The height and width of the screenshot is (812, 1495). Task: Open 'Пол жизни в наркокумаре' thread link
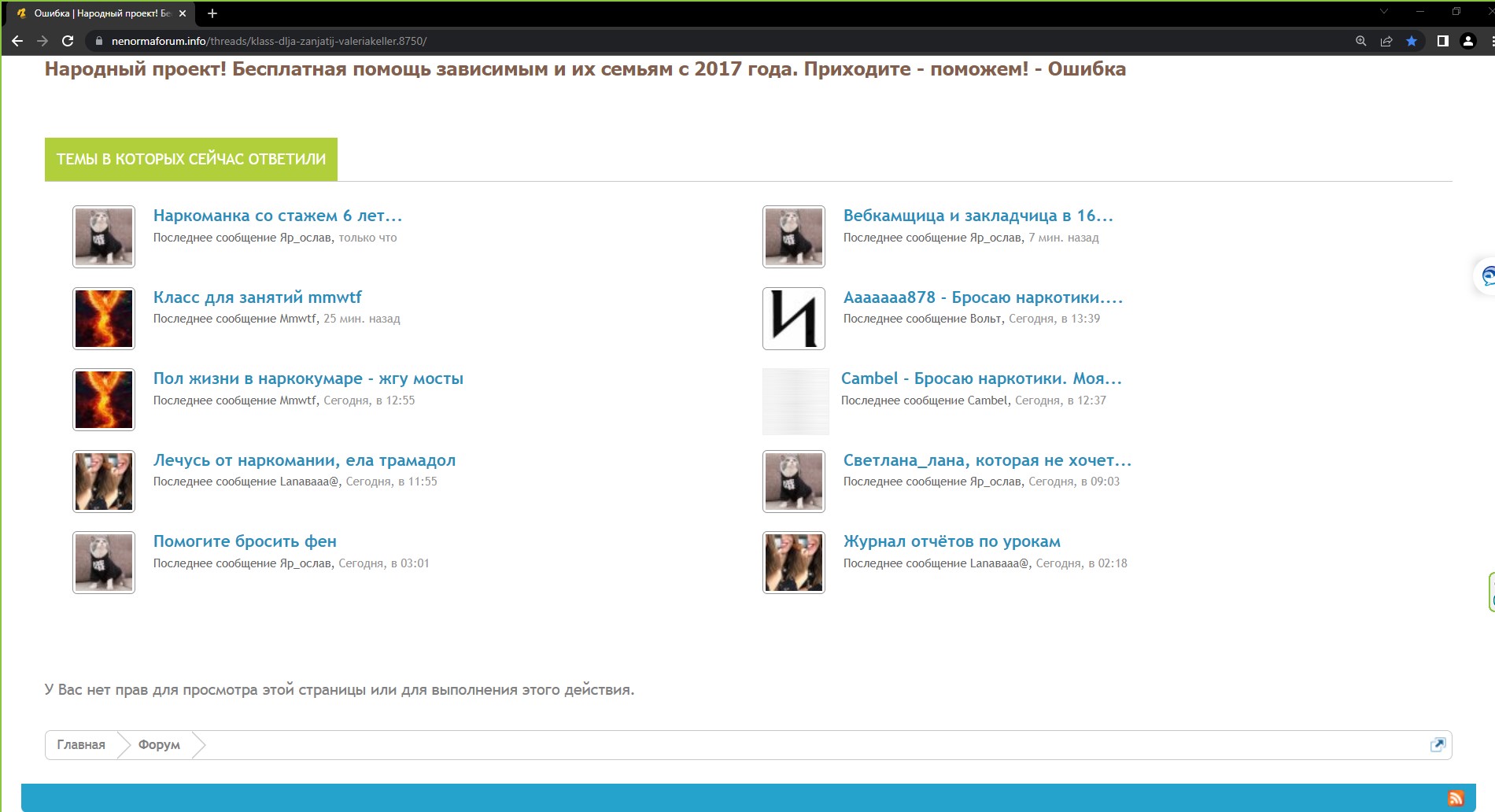tap(308, 378)
